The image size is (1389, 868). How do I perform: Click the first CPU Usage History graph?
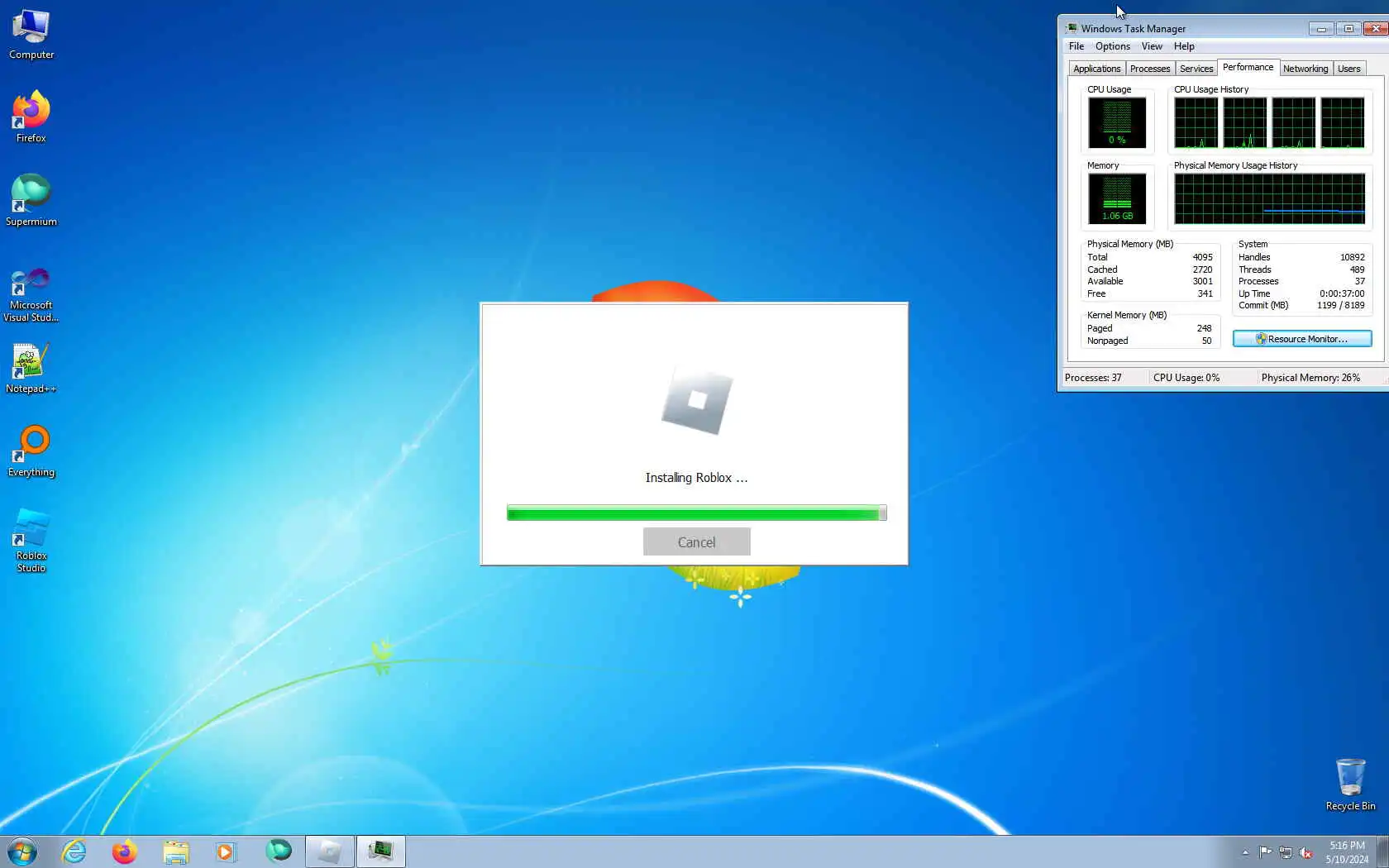(1196, 122)
